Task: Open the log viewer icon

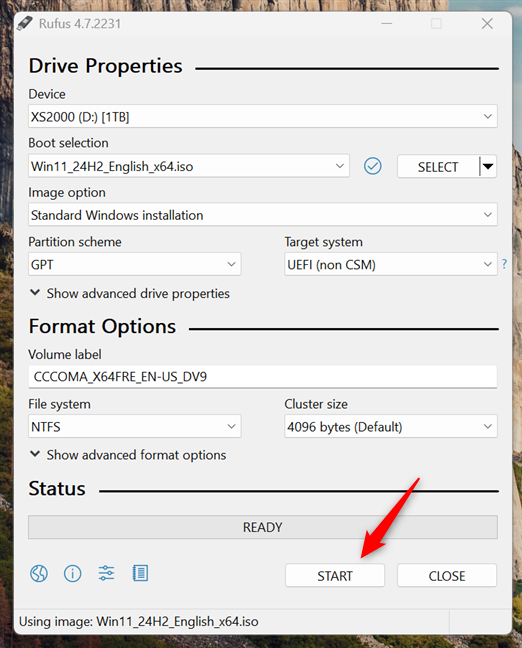Action: [140, 573]
